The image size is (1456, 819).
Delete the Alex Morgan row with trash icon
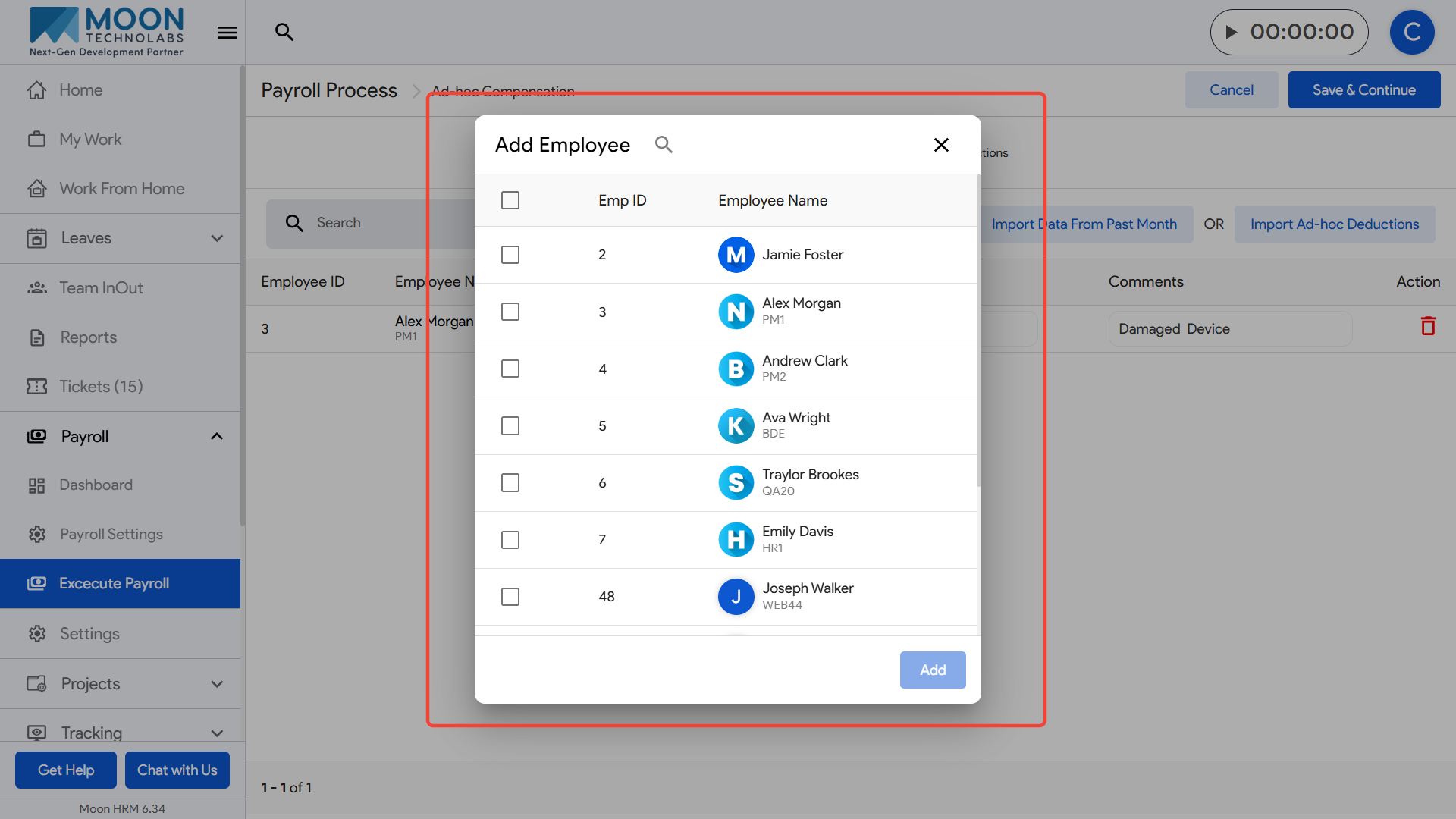[x=1428, y=326]
